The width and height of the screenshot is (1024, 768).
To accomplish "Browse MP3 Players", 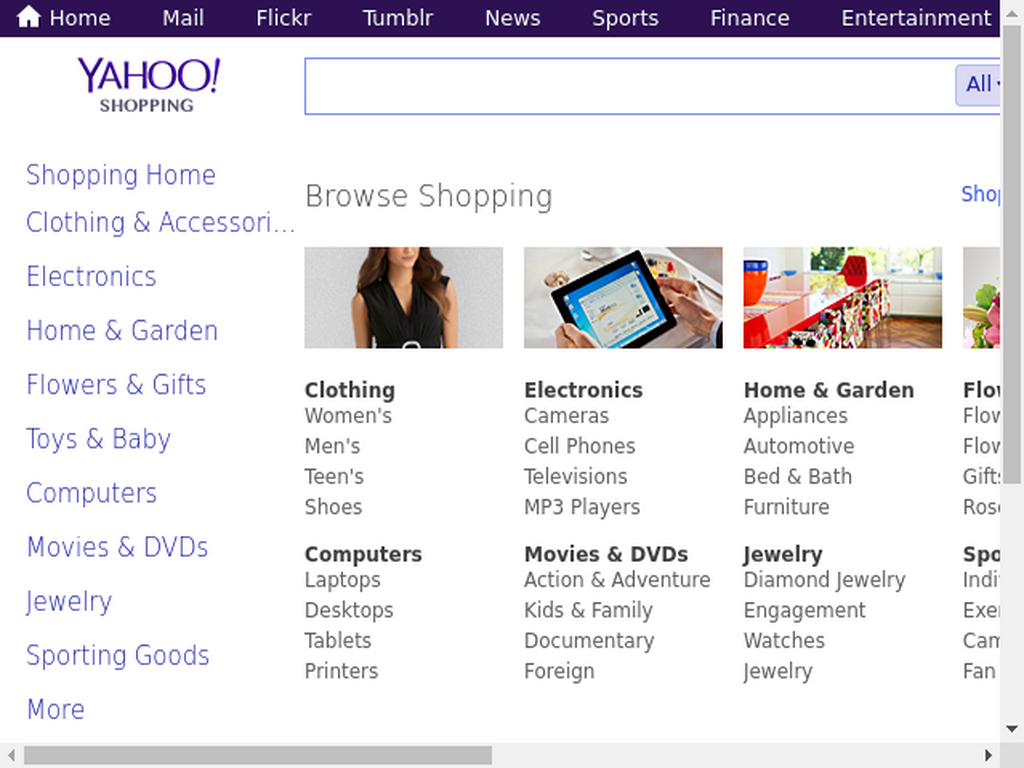I will 582,507.
